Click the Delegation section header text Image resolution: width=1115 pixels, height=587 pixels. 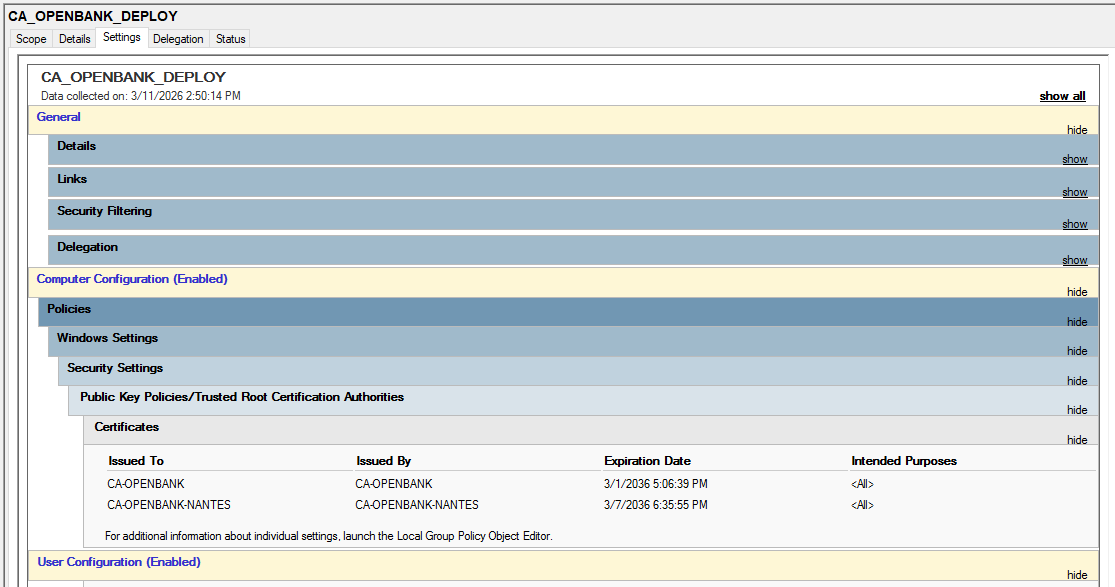[x=87, y=247]
